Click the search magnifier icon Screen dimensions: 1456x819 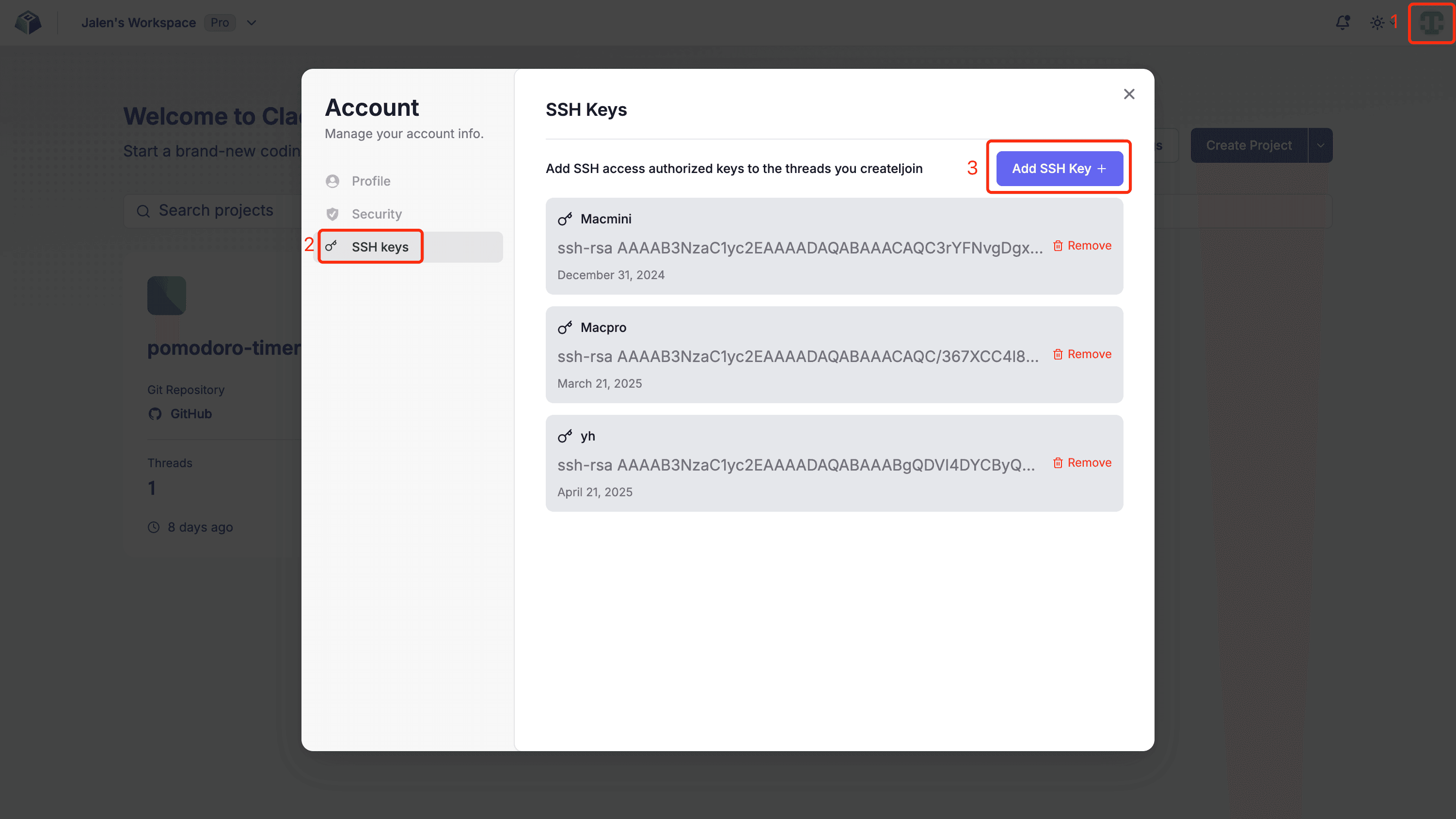point(143,211)
